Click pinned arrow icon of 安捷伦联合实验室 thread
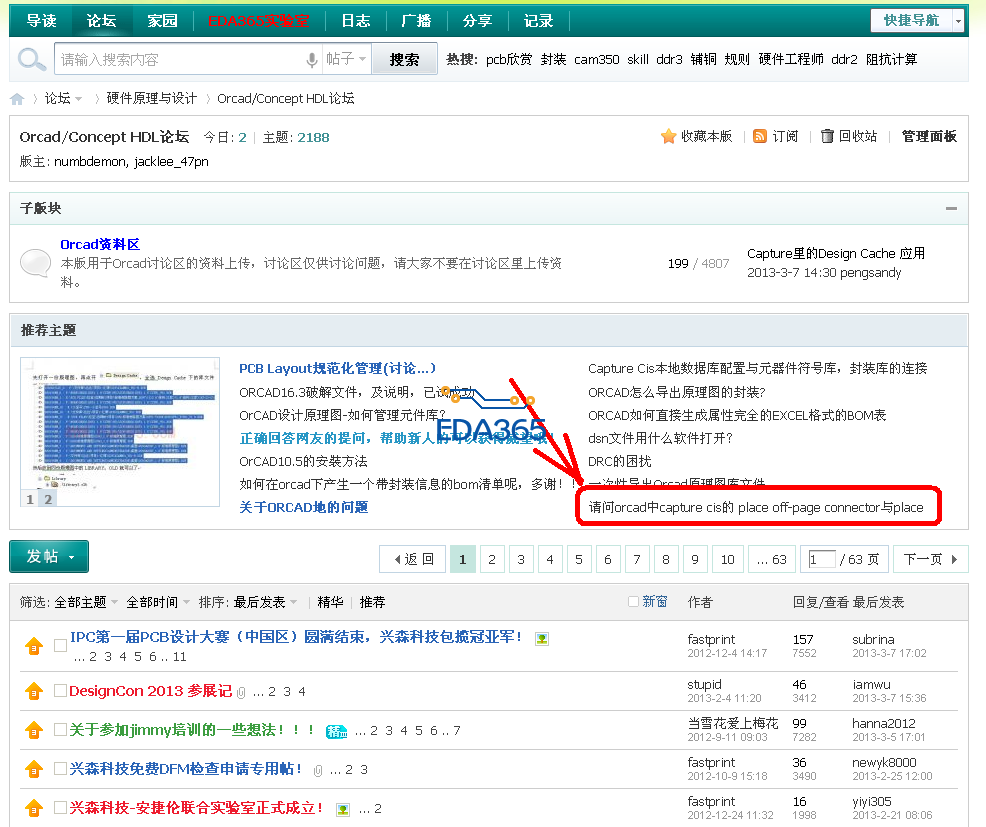This screenshot has height=827, width=986. tap(34, 808)
